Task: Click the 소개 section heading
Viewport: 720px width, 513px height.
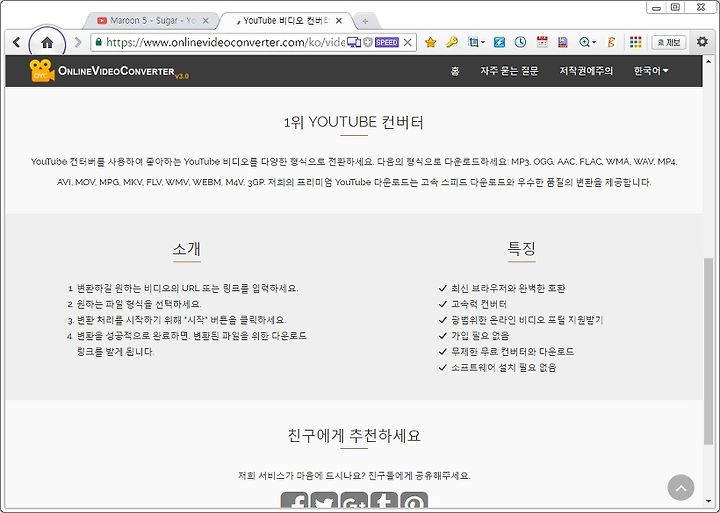Action: (187, 248)
